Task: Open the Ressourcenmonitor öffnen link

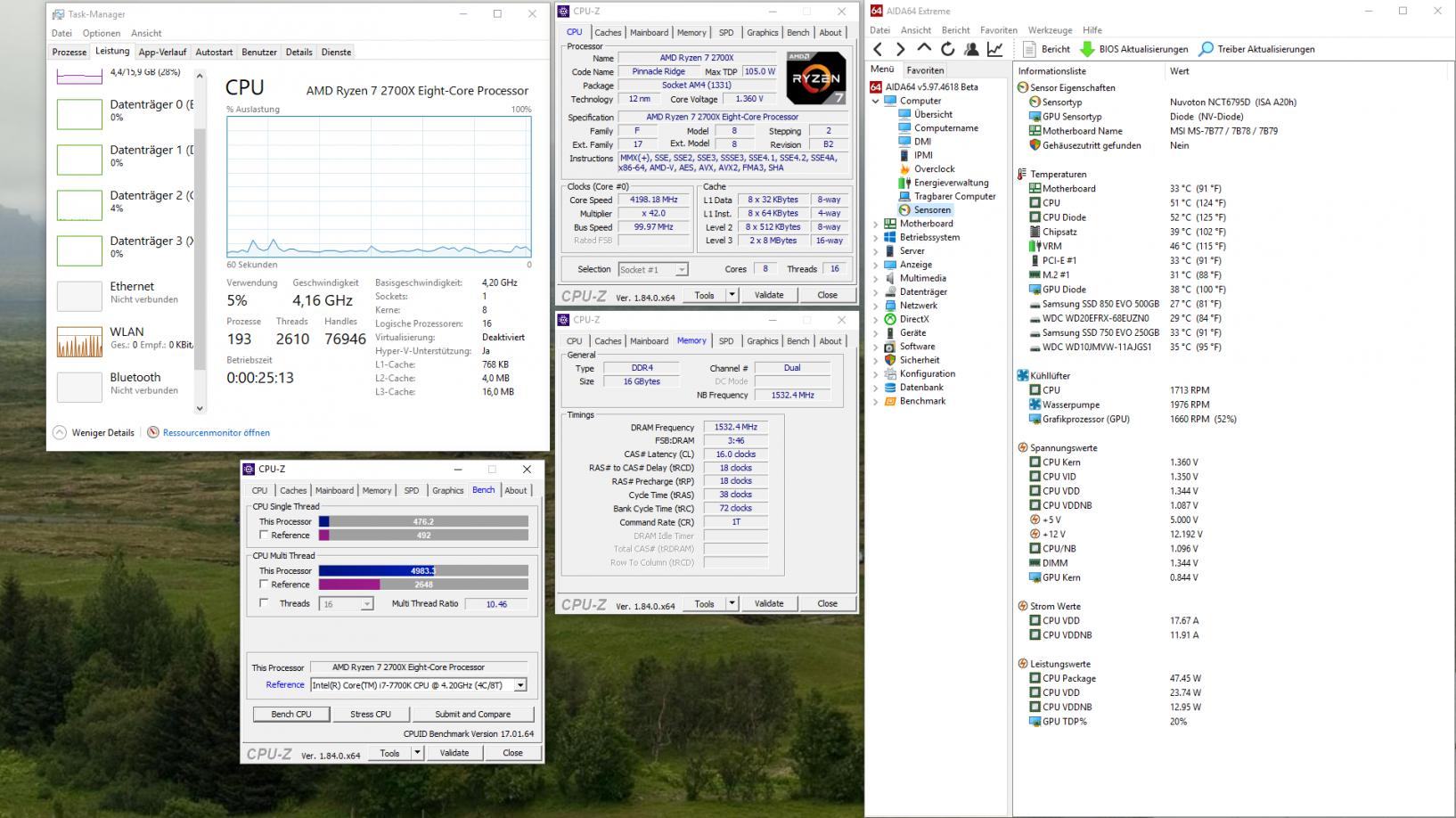Action: pos(216,432)
